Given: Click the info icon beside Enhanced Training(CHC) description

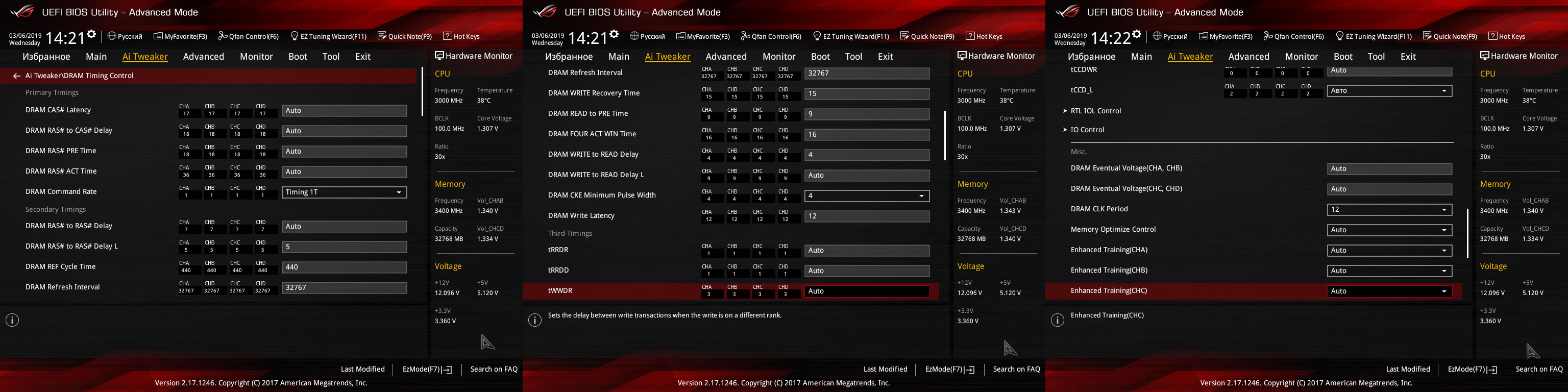Looking at the screenshot, I should click(1058, 320).
